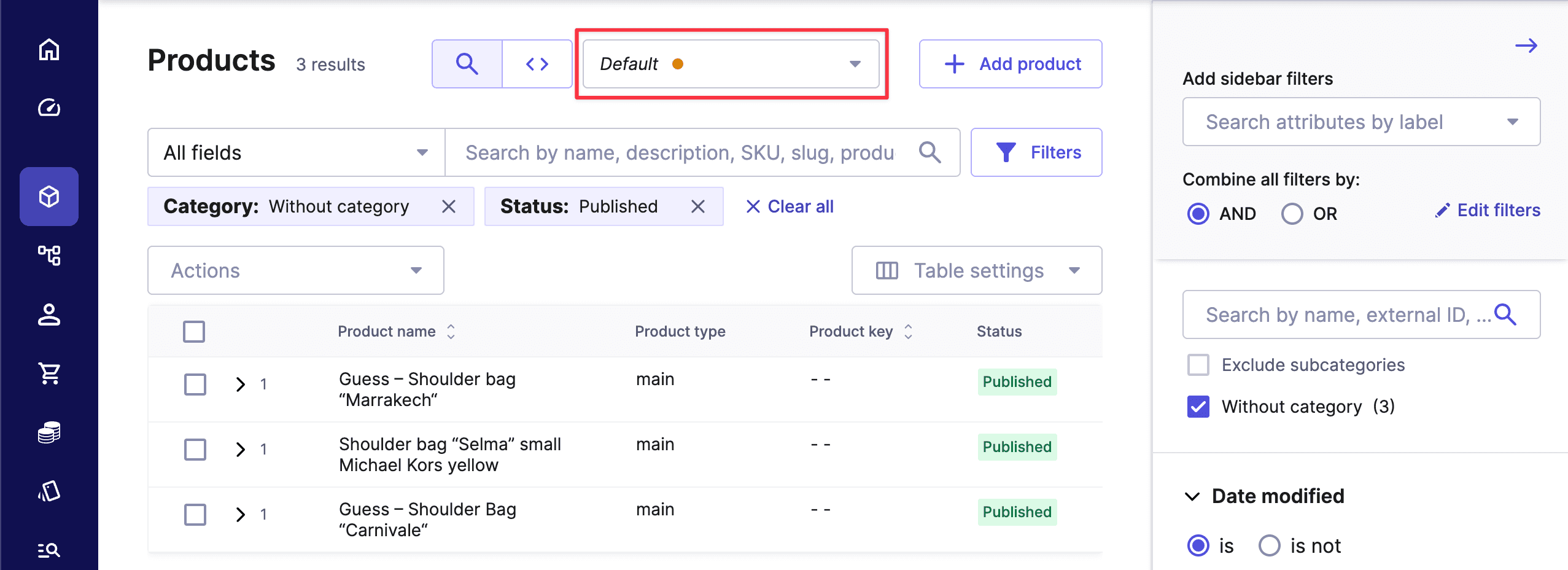Choose OR to combine filters
The image size is (1568, 570).
pyautogui.click(x=1292, y=214)
